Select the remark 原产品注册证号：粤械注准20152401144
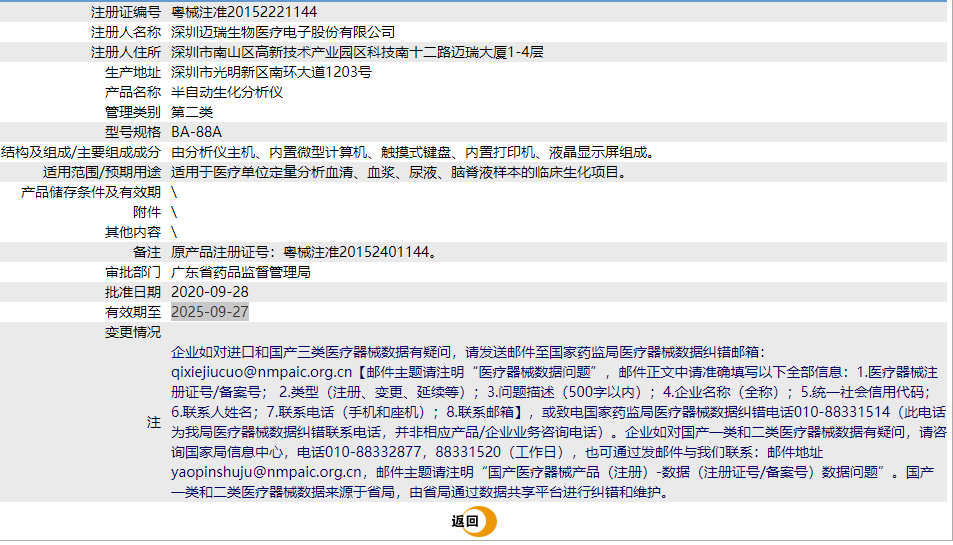Viewport: 953px width, 545px height. [x=304, y=252]
